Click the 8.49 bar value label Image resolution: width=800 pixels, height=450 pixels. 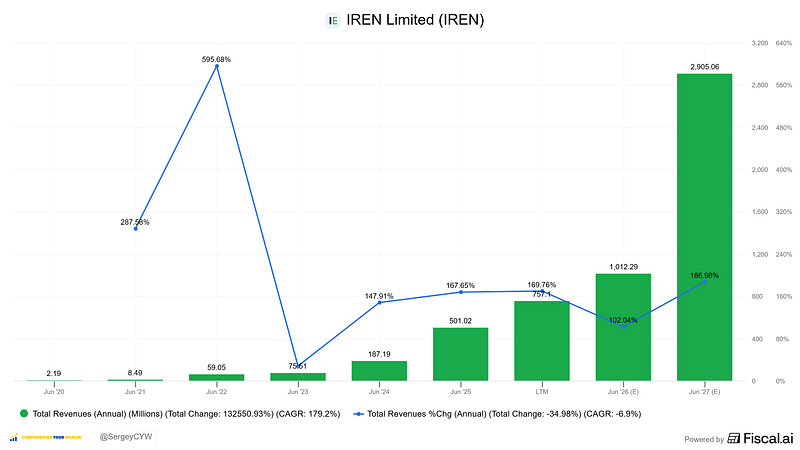click(135, 373)
